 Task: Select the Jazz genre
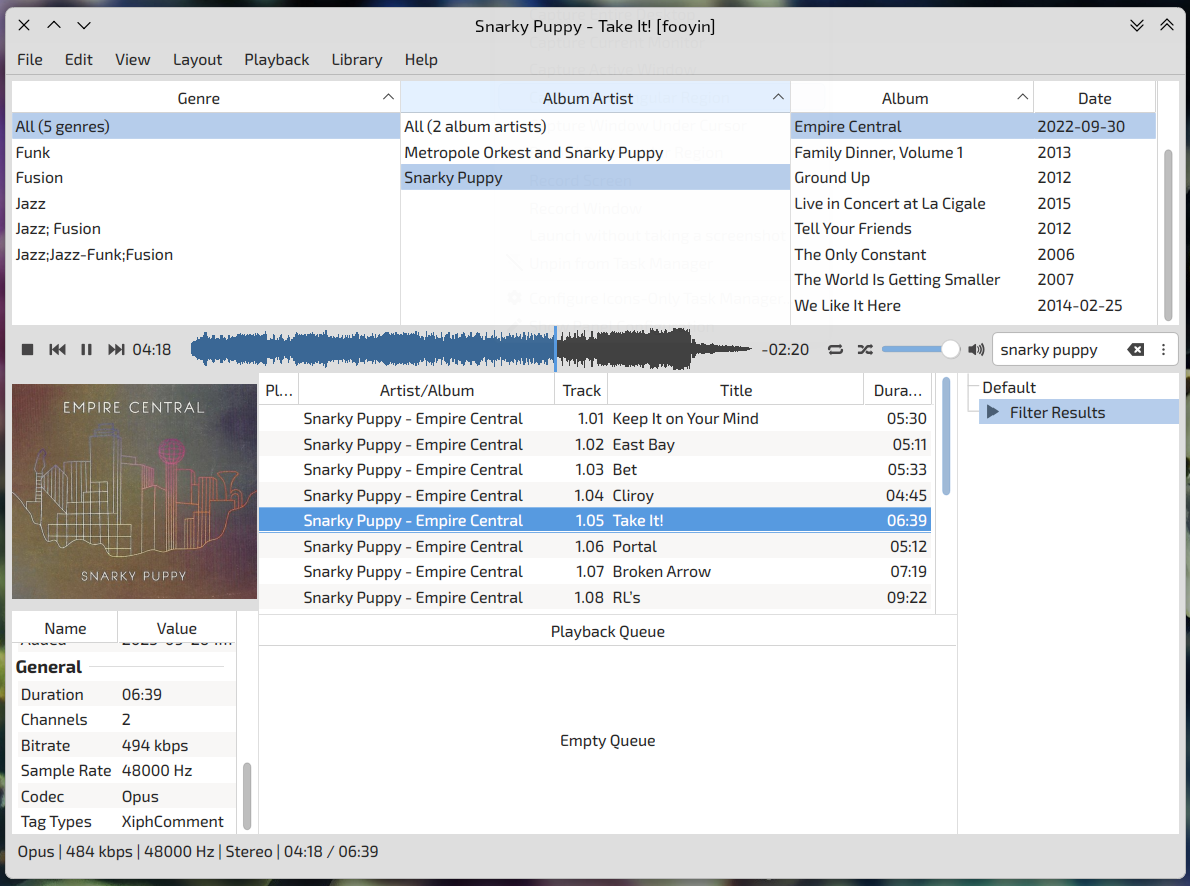pyautogui.click(x=206, y=203)
